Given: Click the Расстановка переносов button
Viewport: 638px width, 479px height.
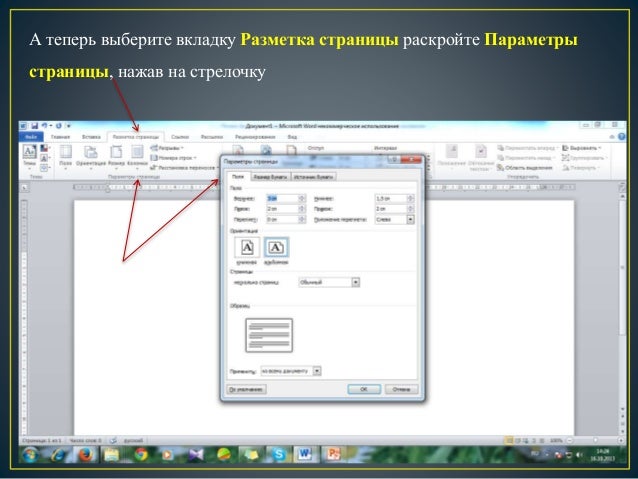Looking at the screenshot, I should (x=182, y=167).
